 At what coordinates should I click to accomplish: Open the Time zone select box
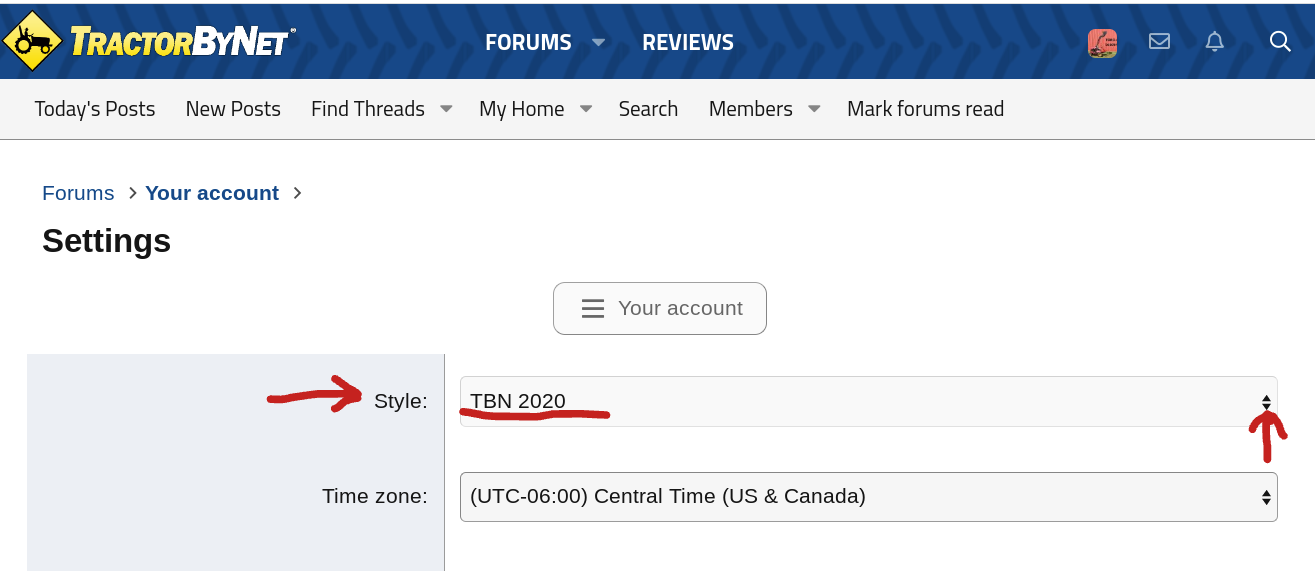click(868, 496)
